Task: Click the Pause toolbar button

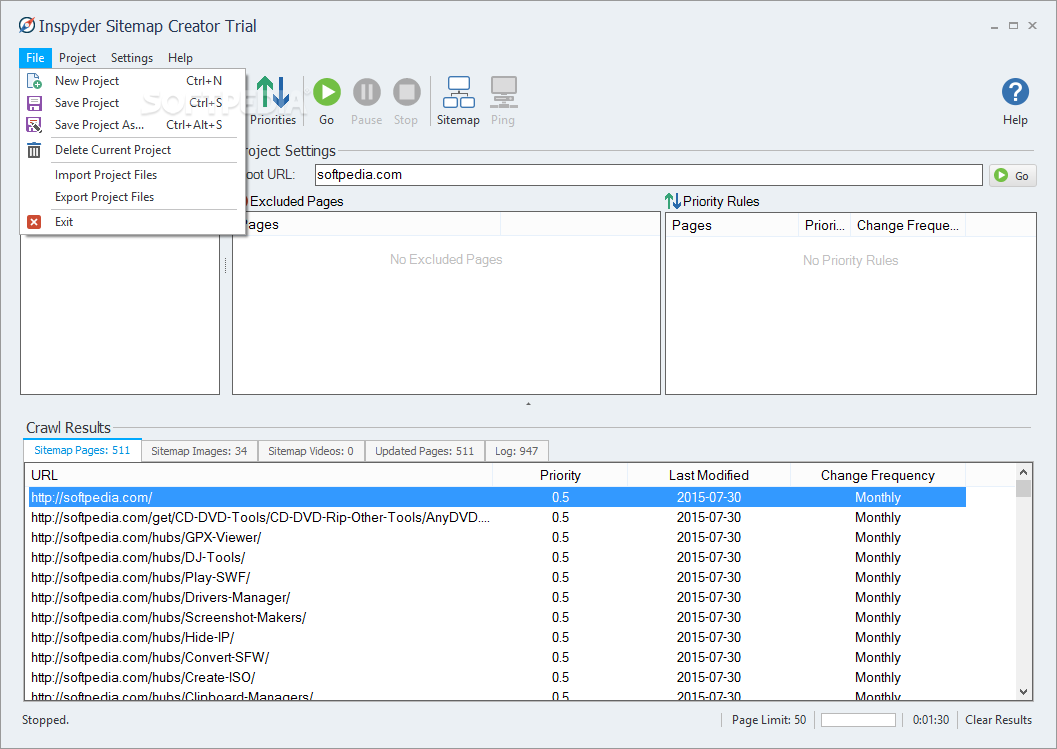Action: (x=367, y=101)
